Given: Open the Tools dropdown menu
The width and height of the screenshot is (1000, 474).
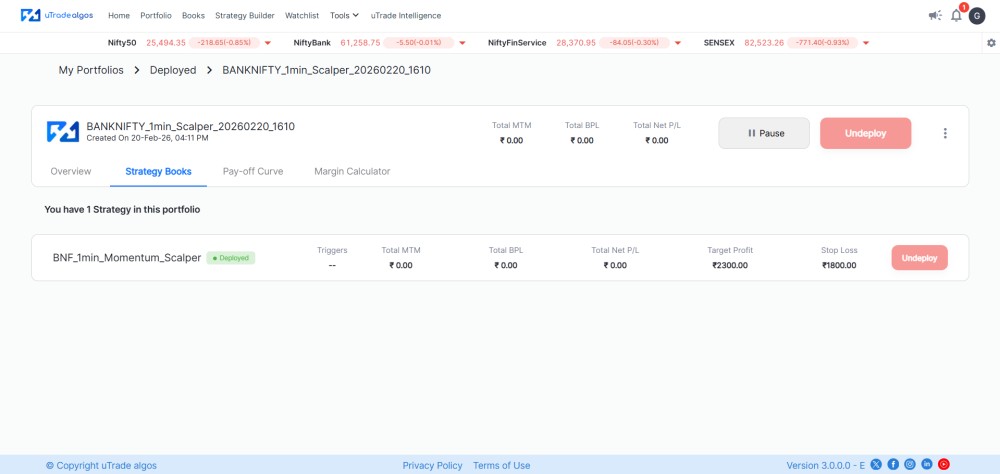Looking at the screenshot, I should 344,15.
